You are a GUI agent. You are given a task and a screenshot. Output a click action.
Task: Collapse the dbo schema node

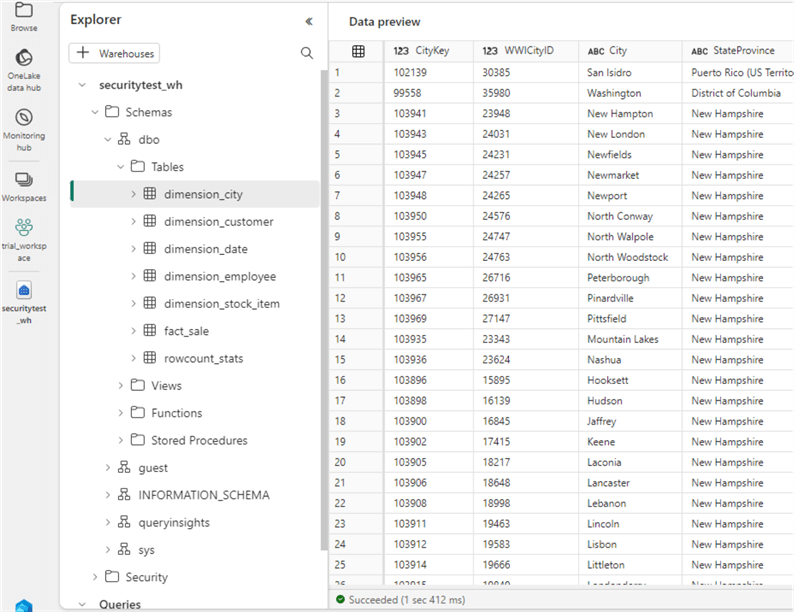[x=107, y=140]
